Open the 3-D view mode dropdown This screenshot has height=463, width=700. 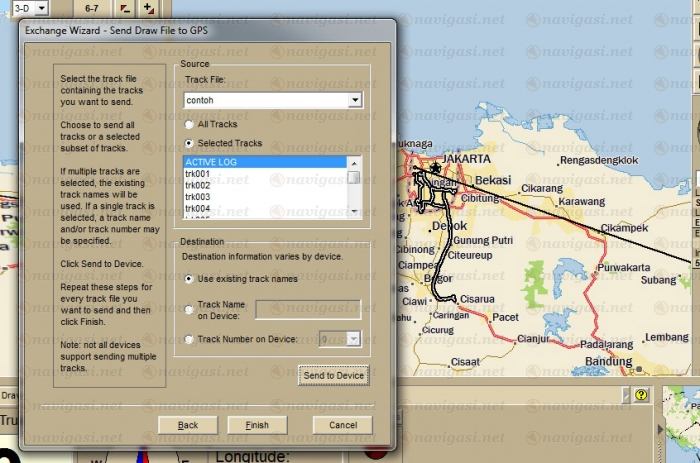click(41, 7)
